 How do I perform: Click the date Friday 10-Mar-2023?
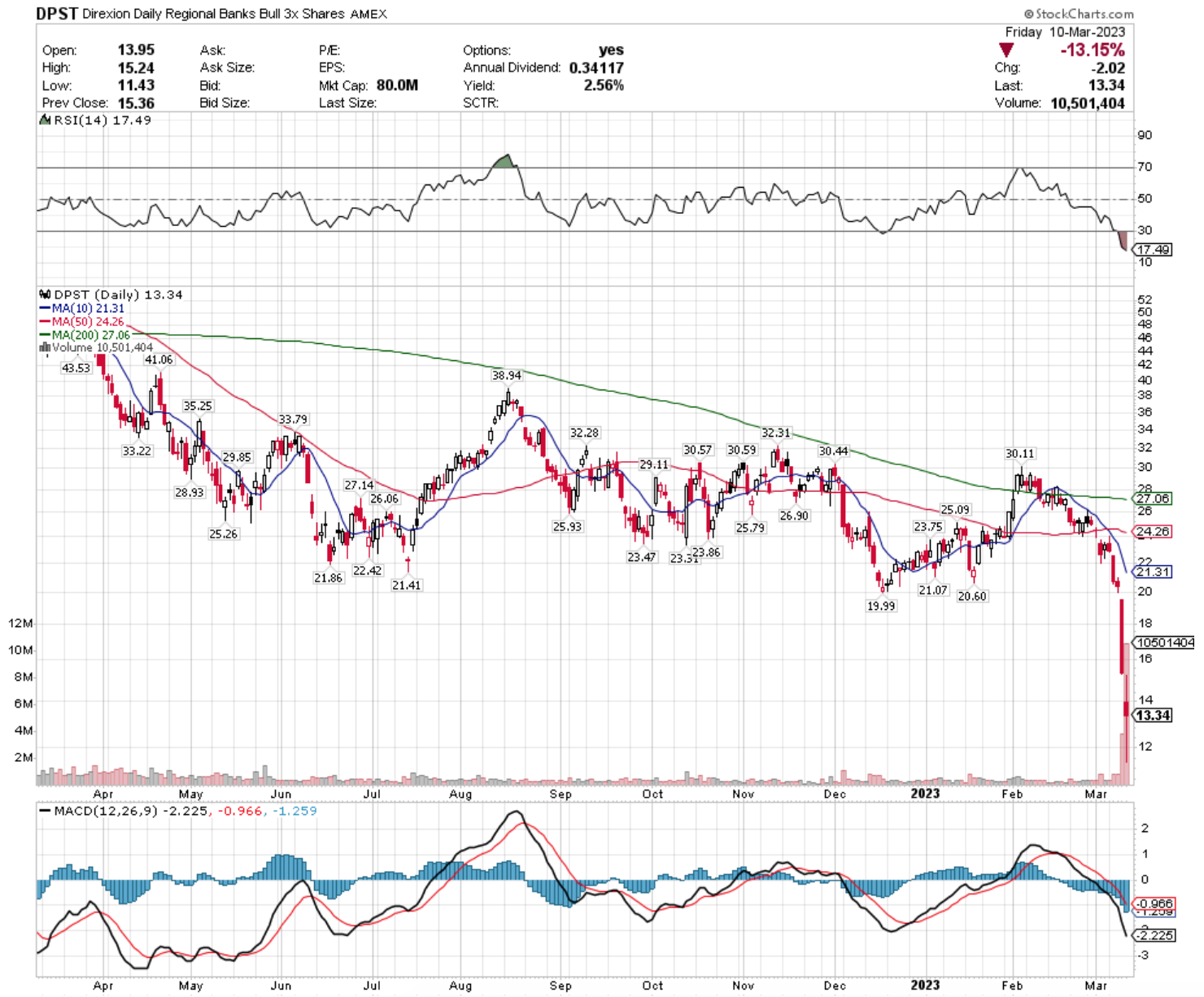[1065, 32]
